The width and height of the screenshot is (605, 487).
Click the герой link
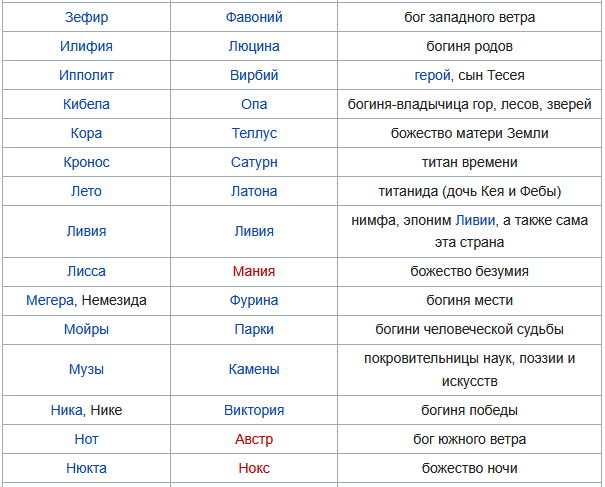[x=432, y=75]
